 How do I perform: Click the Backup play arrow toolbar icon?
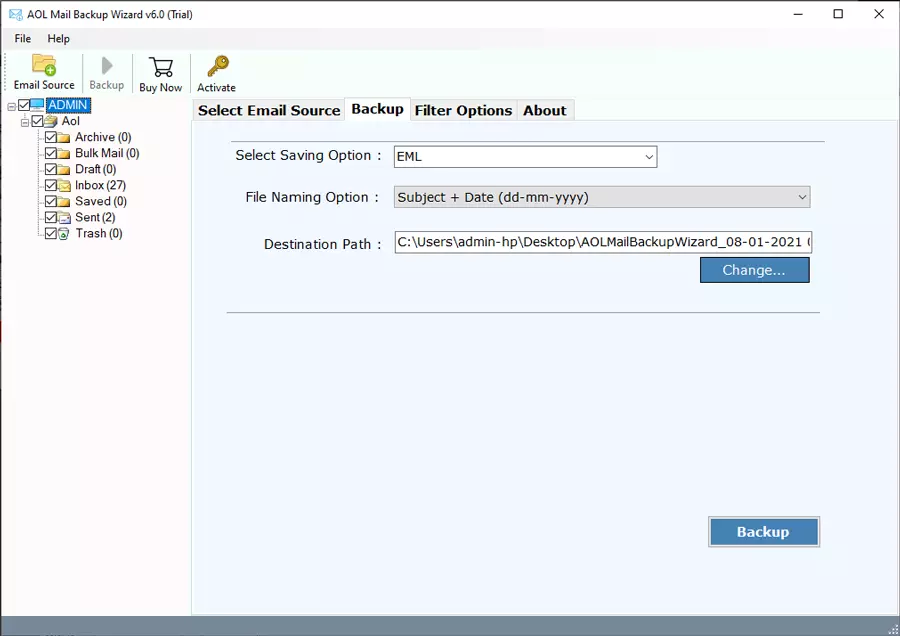click(x=107, y=65)
